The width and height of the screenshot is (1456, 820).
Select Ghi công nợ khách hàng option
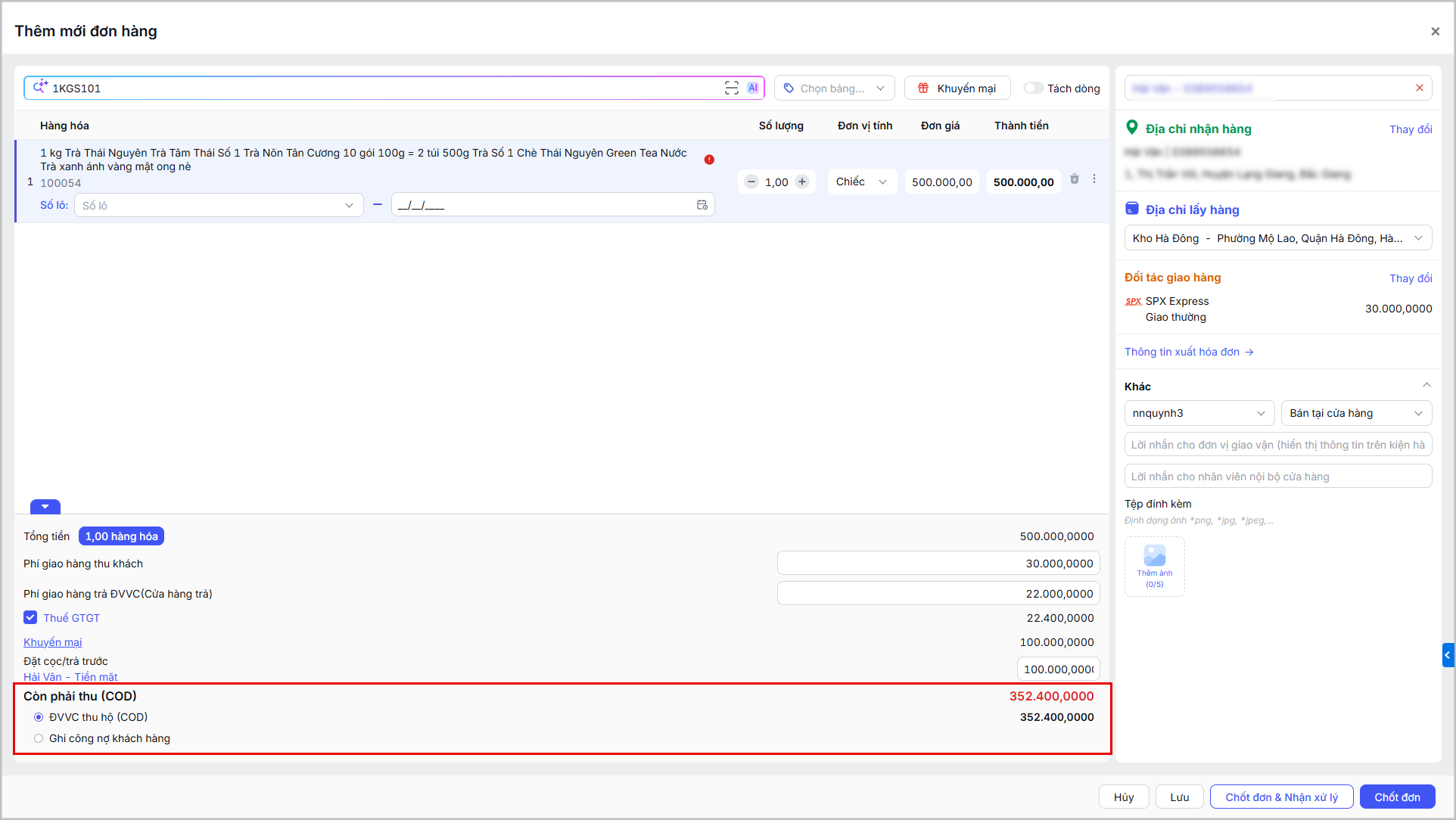pyautogui.click(x=39, y=738)
